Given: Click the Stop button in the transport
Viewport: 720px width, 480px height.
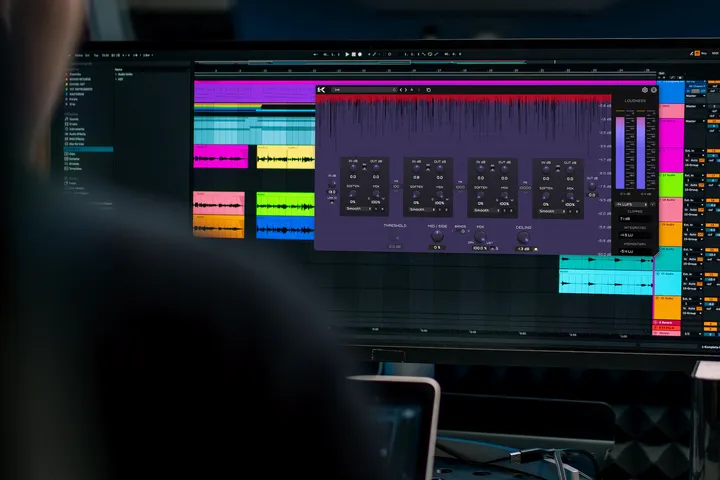Looking at the screenshot, I should point(354,54).
